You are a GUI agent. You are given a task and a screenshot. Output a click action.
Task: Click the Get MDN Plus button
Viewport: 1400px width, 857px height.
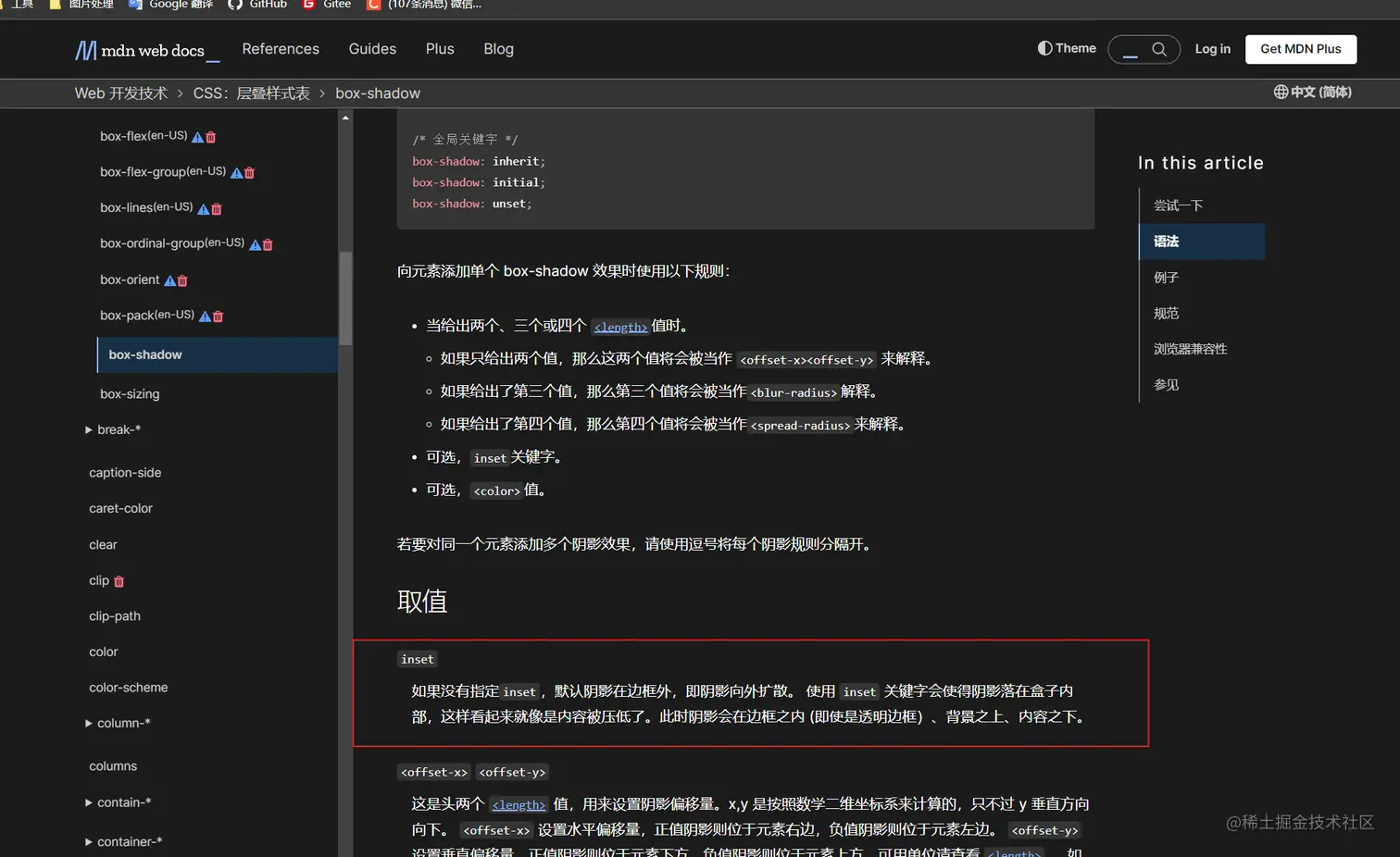1301,49
